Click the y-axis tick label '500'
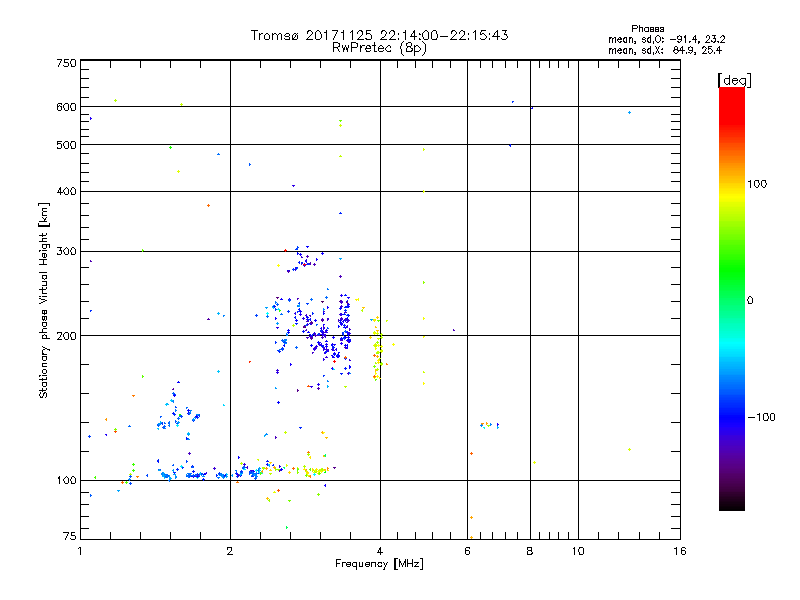The width and height of the screenshot is (800, 600). coord(67,145)
